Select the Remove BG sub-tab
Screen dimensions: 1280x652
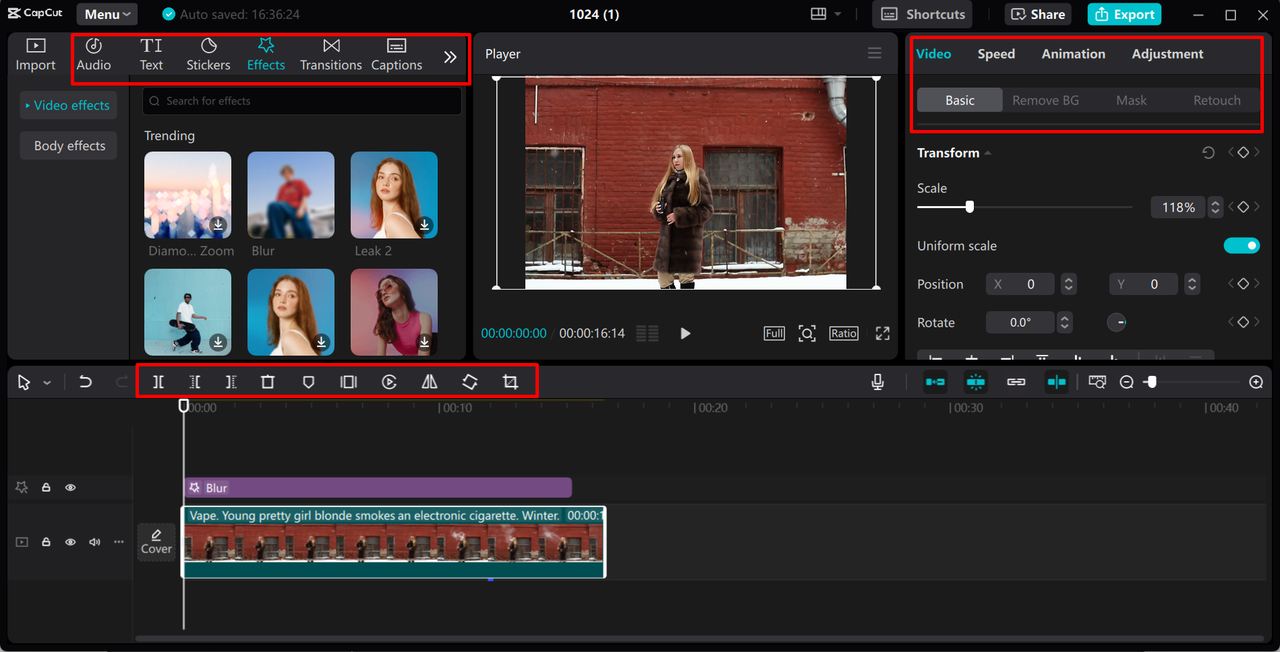[x=1045, y=100]
